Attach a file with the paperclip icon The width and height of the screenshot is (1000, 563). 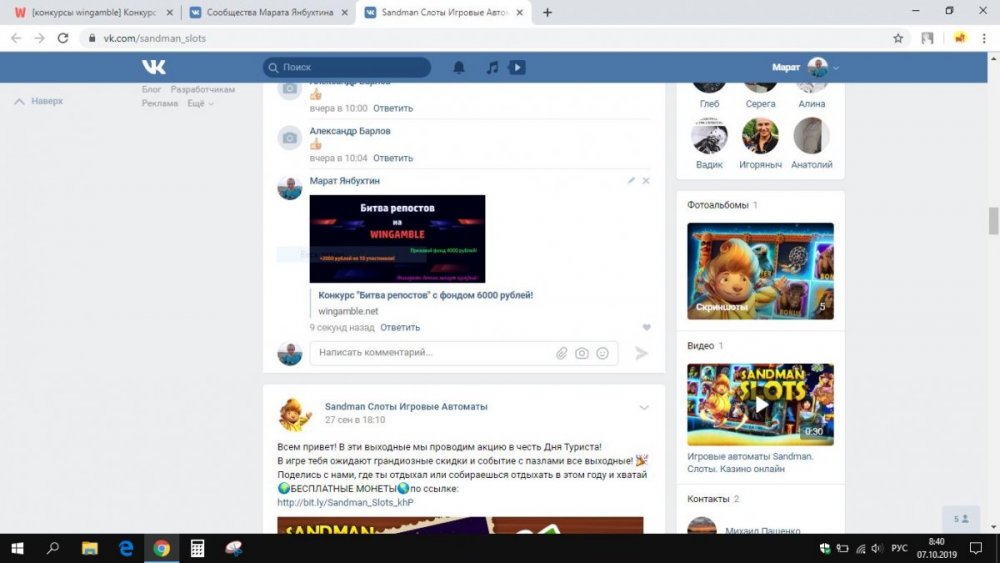pyautogui.click(x=562, y=353)
